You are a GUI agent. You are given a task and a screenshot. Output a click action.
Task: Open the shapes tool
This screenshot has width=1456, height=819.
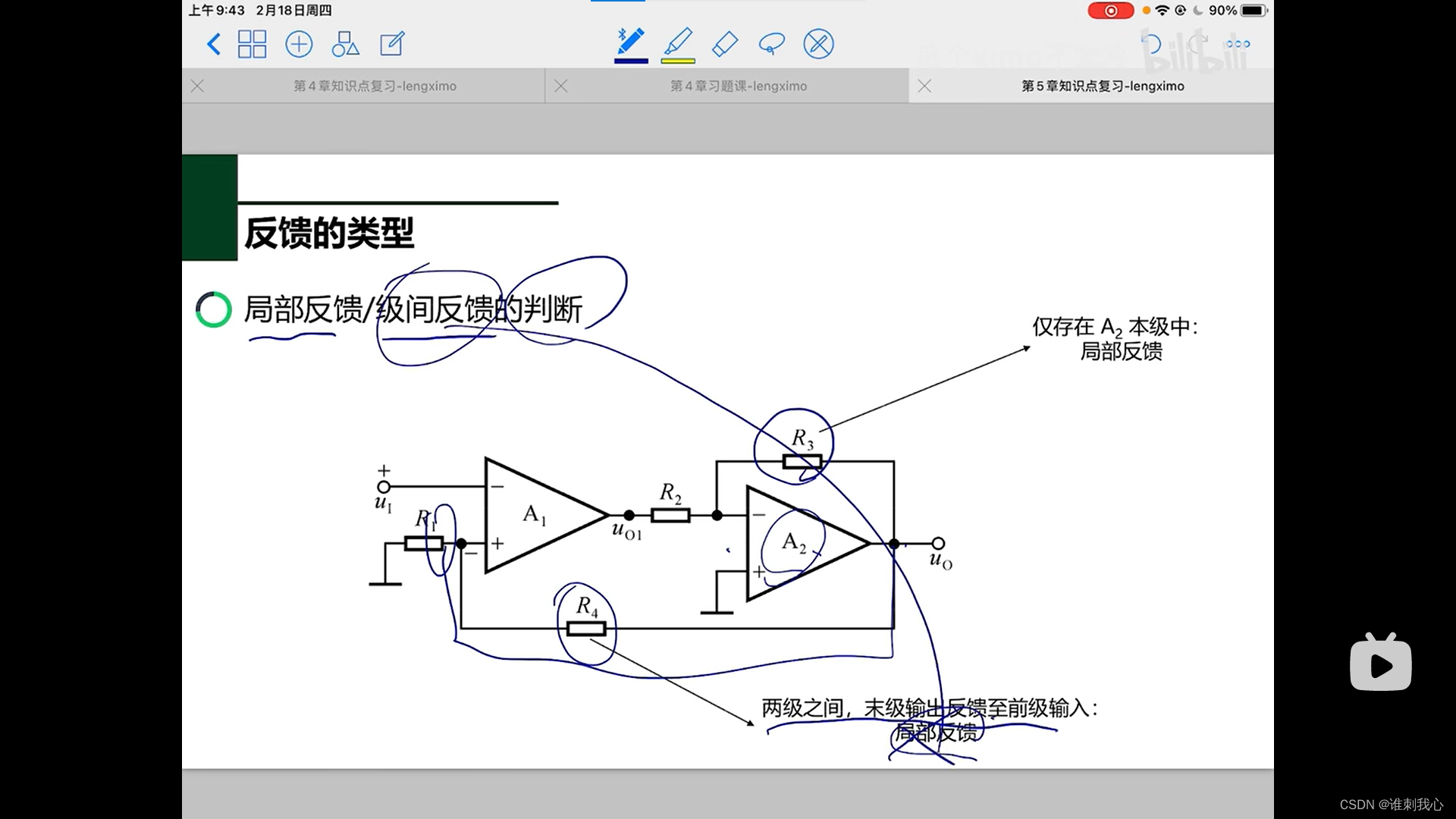[345, 44]
